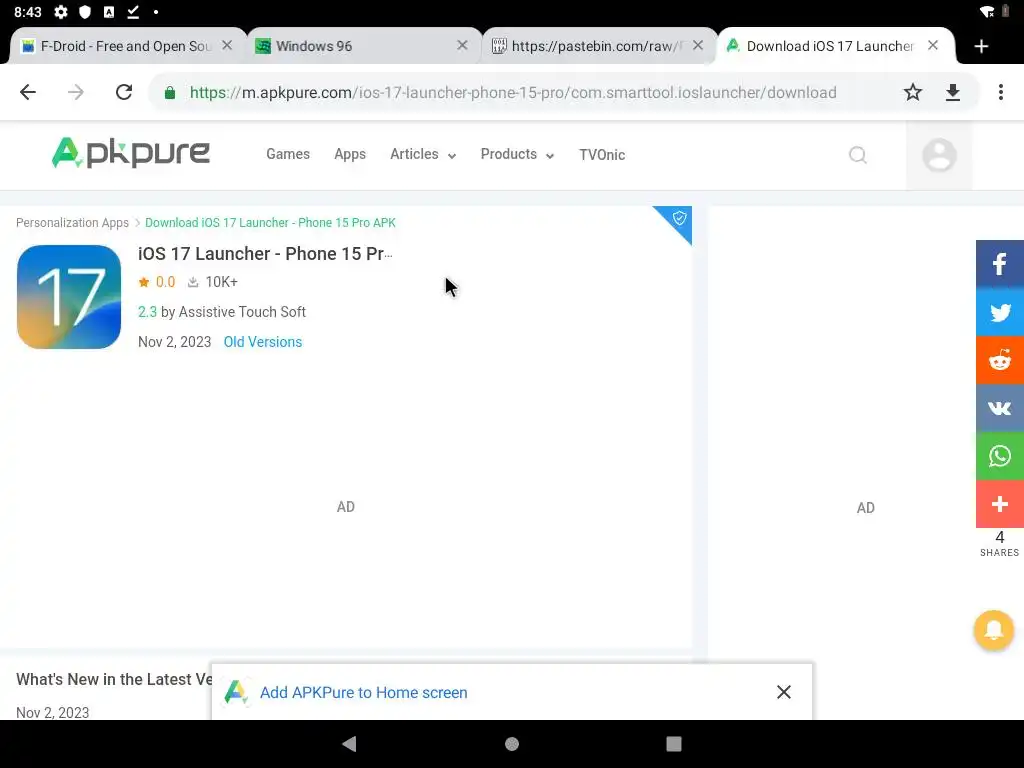
Task: Share page on WhatsApp
Action: tap(1000, 456)
